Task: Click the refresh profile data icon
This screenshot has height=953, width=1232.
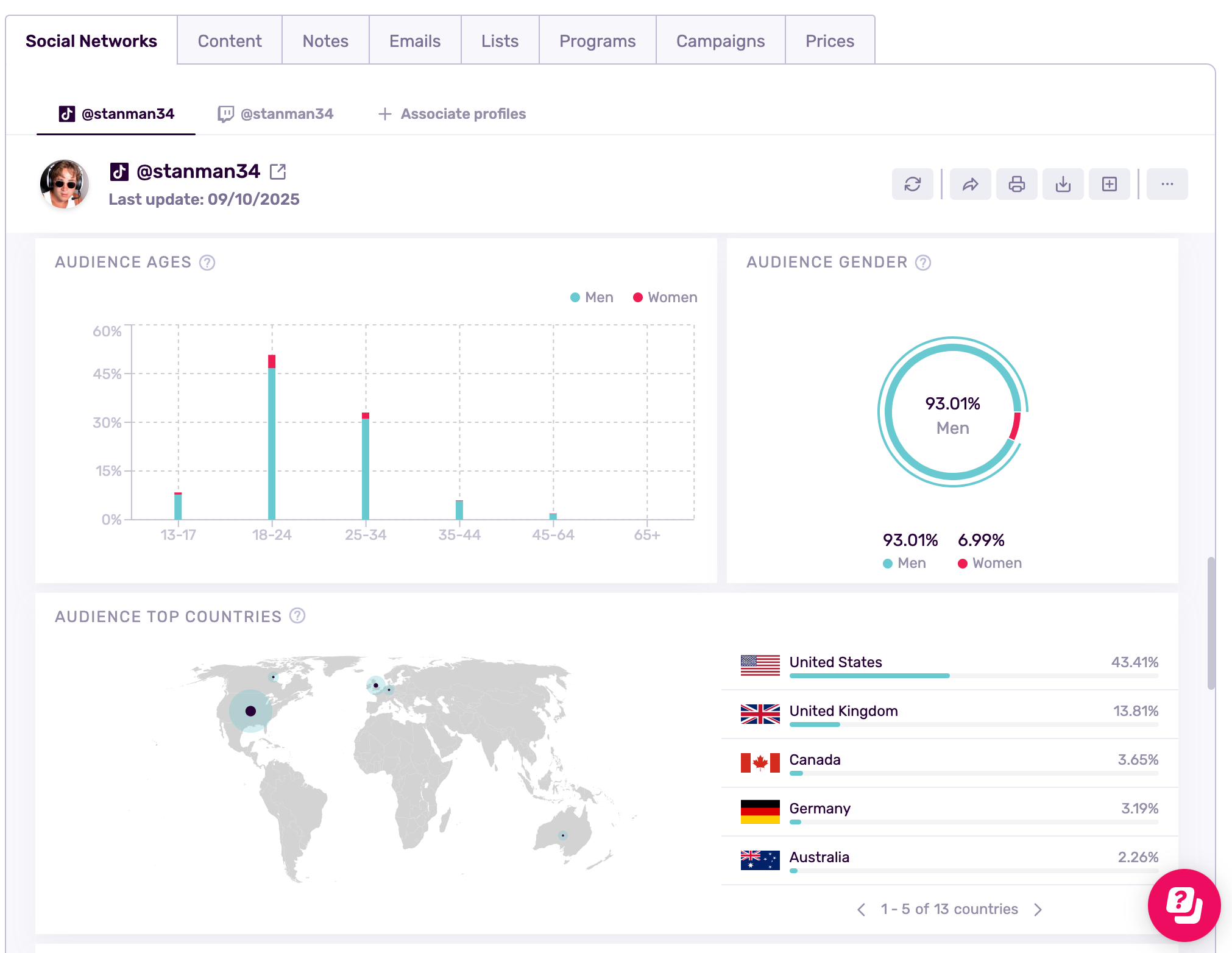Action: point(912,184)
